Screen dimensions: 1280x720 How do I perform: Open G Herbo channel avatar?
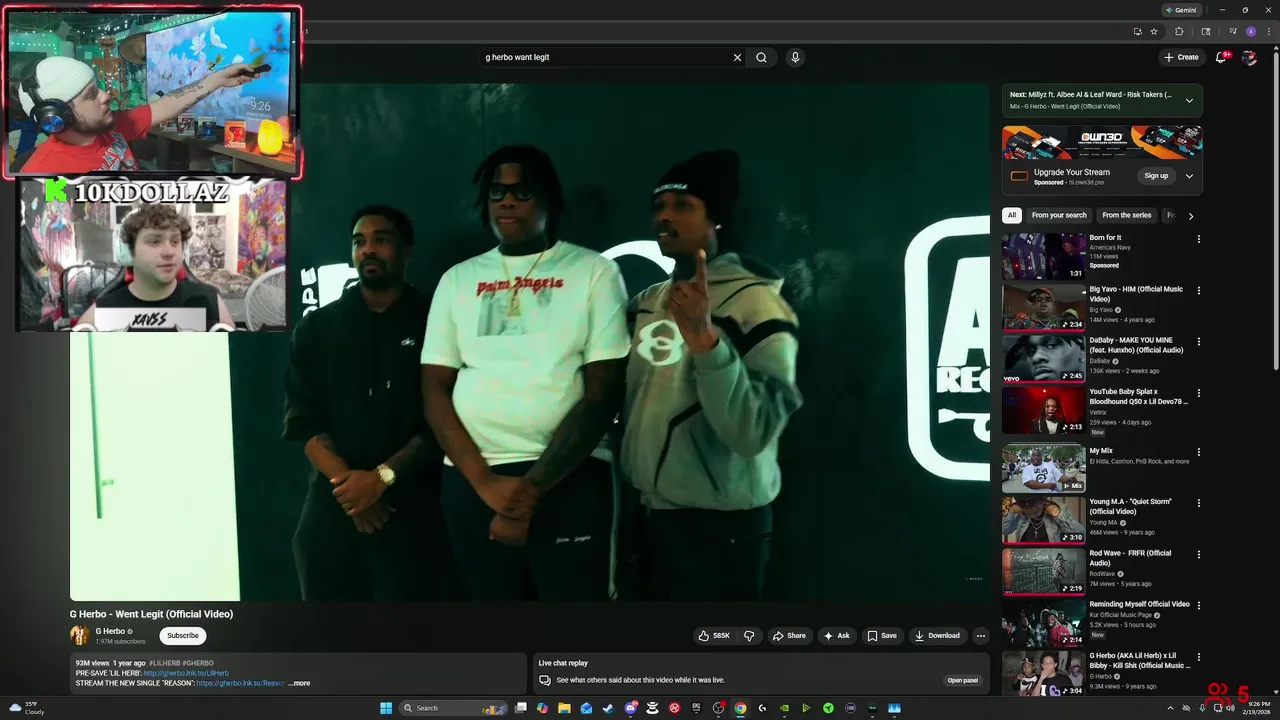(80, 635)
